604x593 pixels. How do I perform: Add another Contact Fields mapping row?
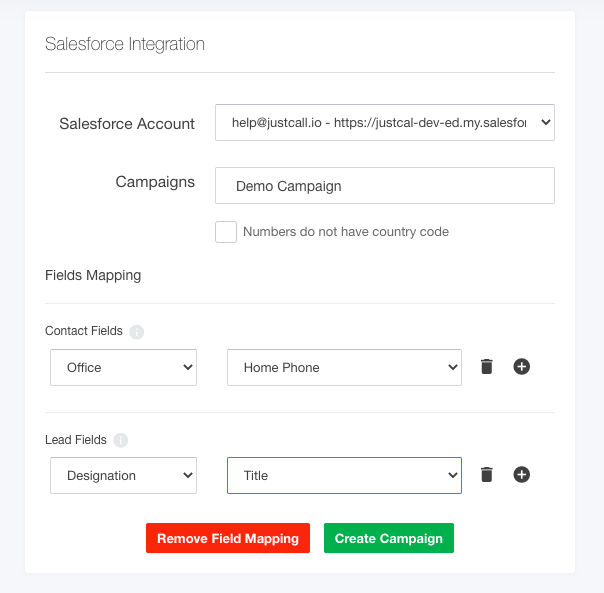[522, 366]
